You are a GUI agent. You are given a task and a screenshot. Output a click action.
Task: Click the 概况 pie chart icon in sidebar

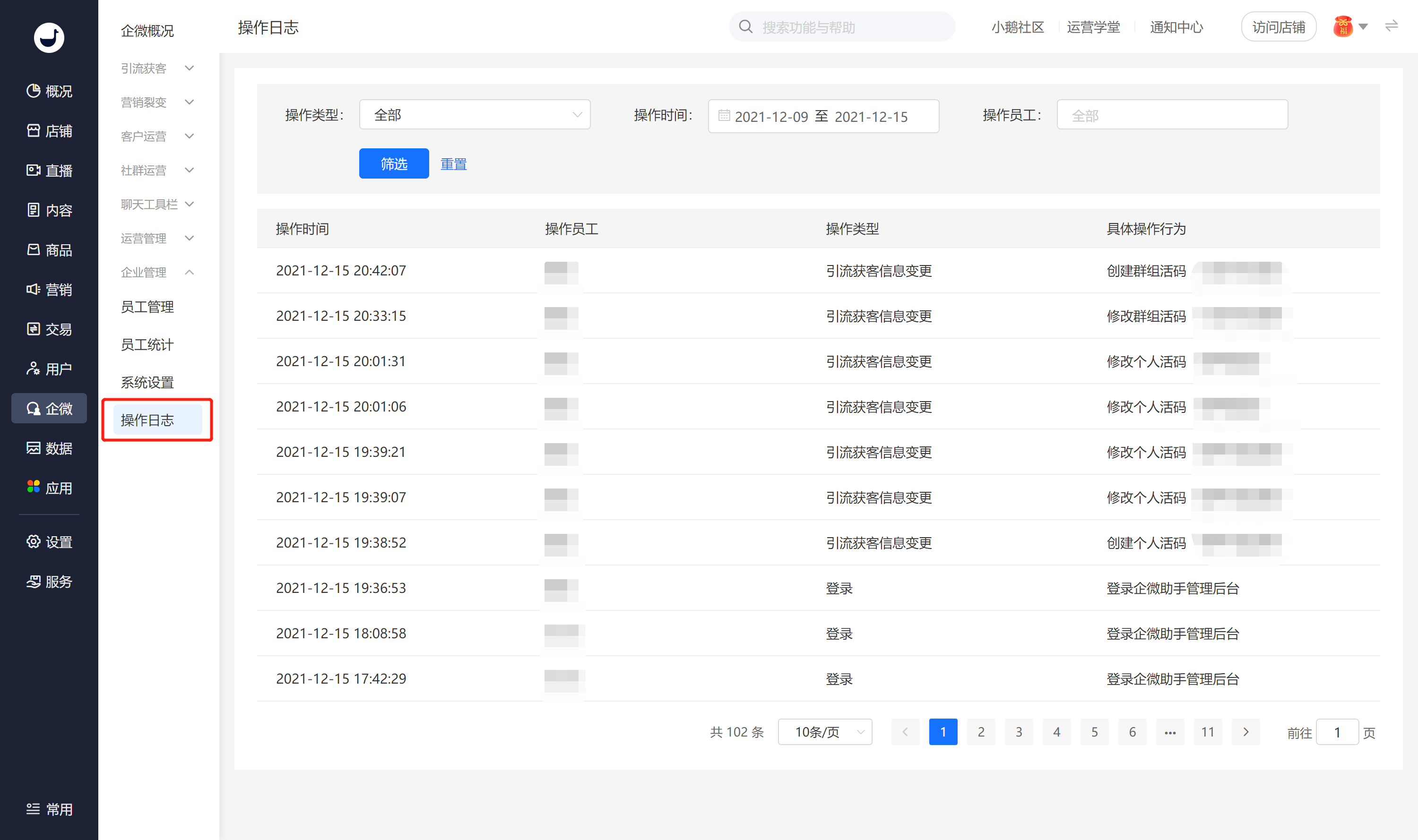34,91
